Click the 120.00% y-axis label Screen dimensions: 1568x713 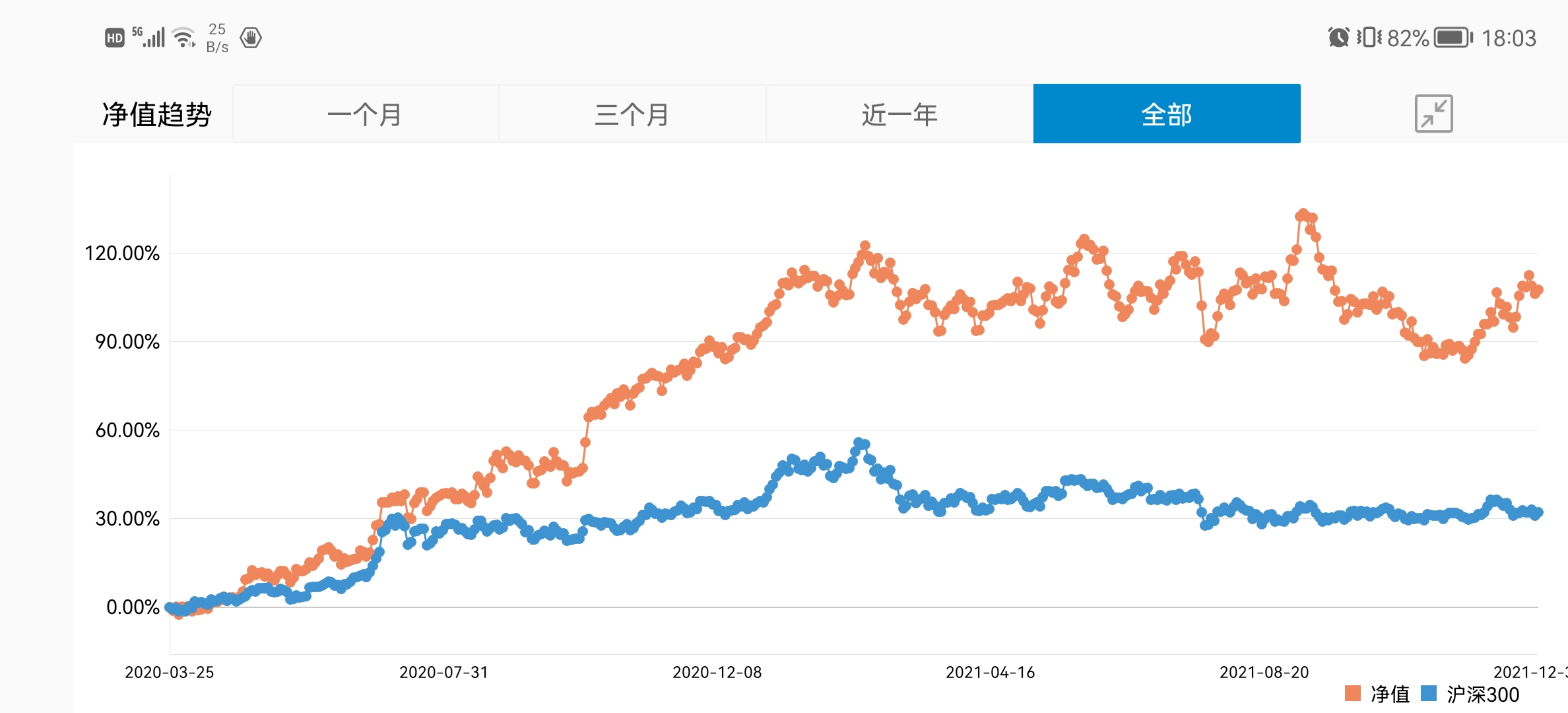click(x=122, y=254)
